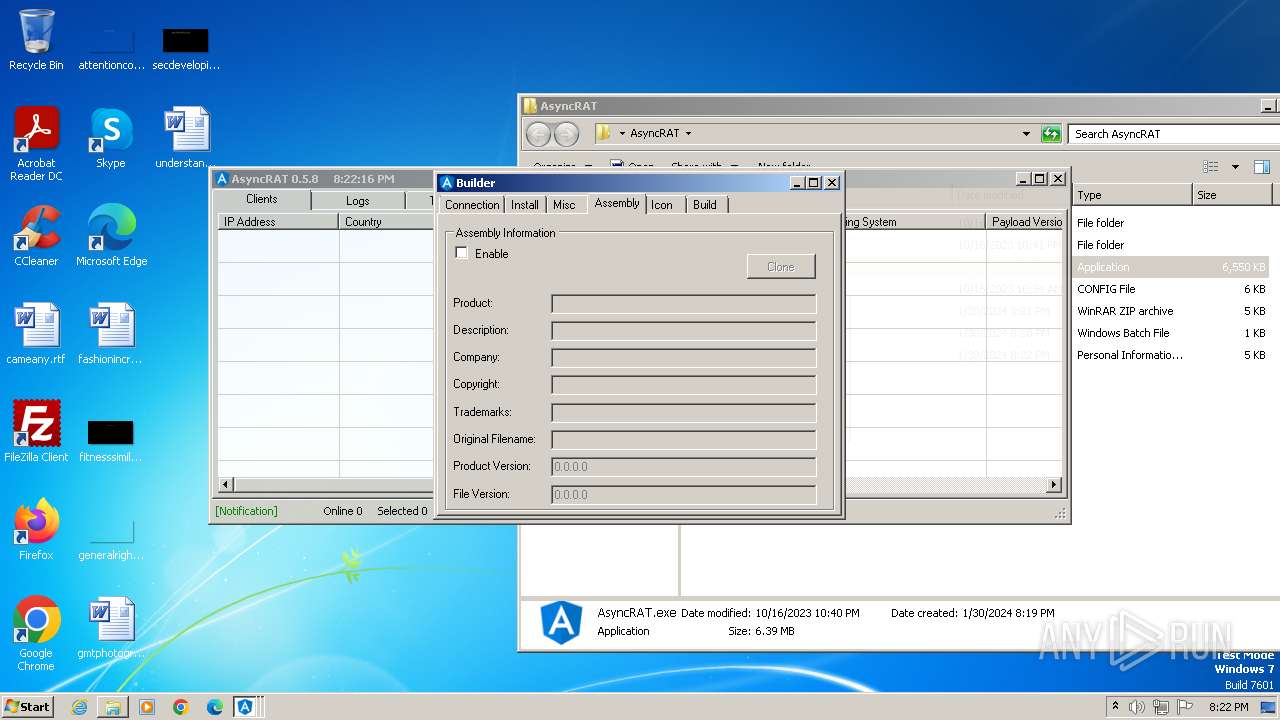Open Acrobat Reader DC desktop shortcut
The height and width of the screenshot is (720, 1280).
(36, 143)
